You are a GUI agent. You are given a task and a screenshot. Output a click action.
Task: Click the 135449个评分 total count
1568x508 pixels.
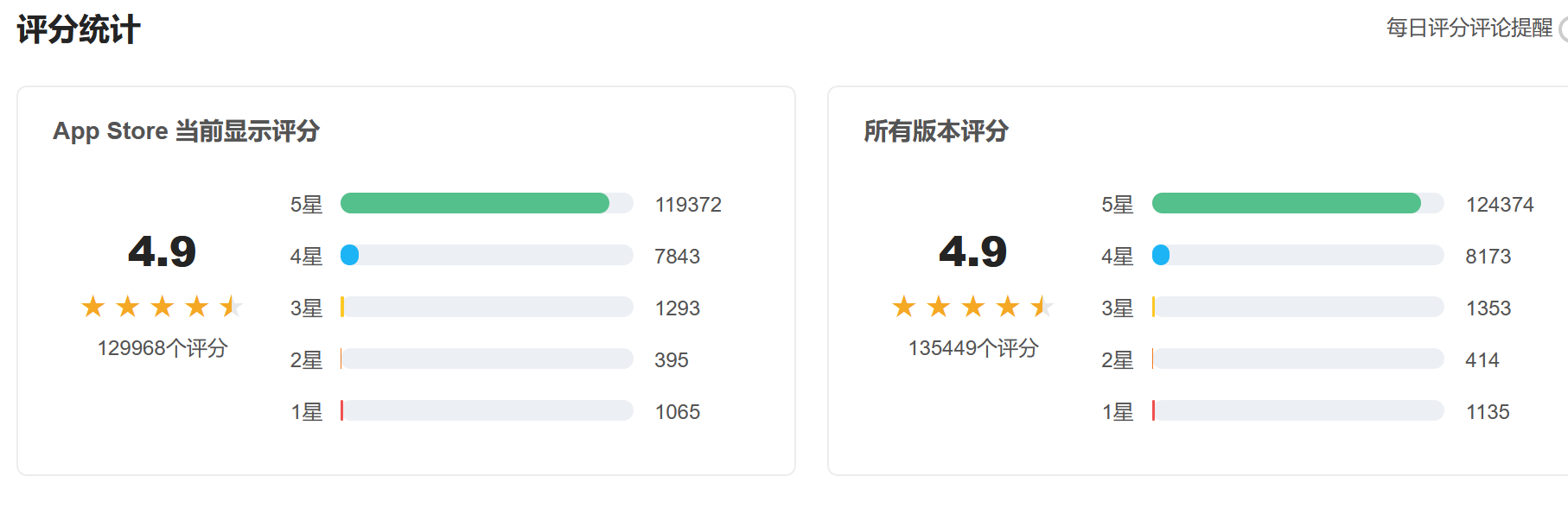pyautogui.click(x=973, y=348)
